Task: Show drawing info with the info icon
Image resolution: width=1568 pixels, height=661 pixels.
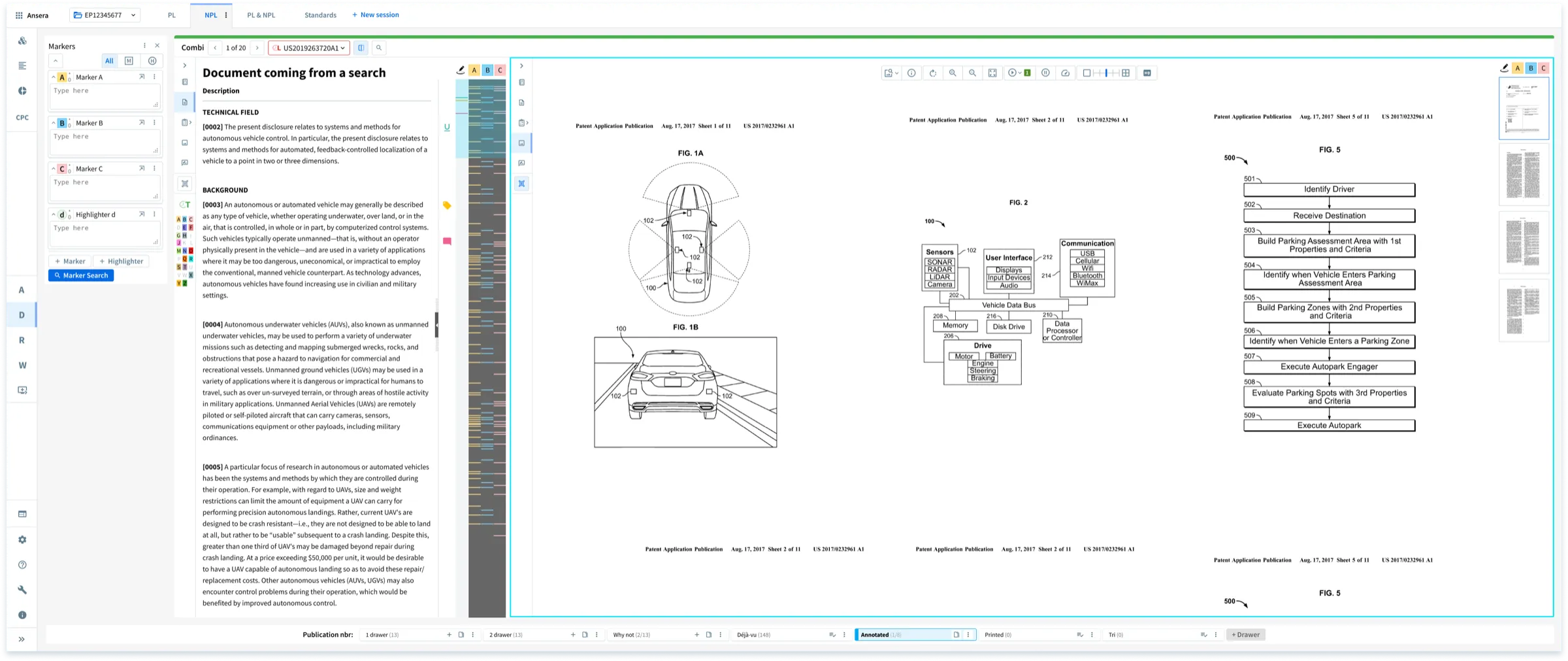Action: tap(911, 73)
